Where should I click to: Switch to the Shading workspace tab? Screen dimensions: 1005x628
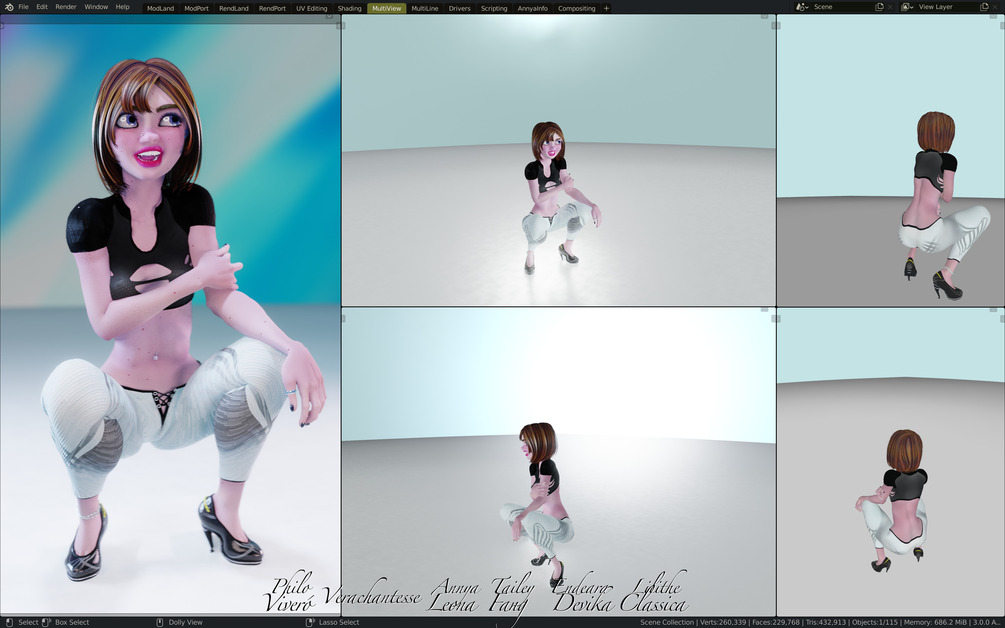349,8
